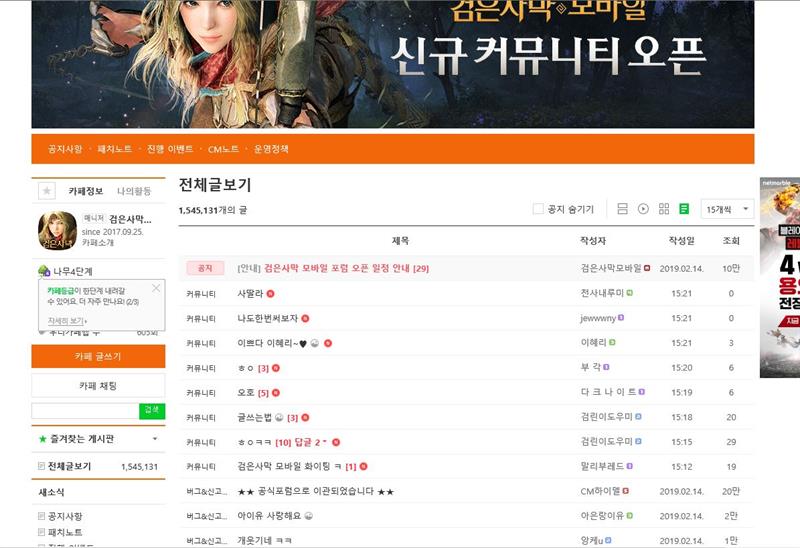Click the 공지 label badge
The height and width of the screenshot is (548, 800).
(205, 268)
